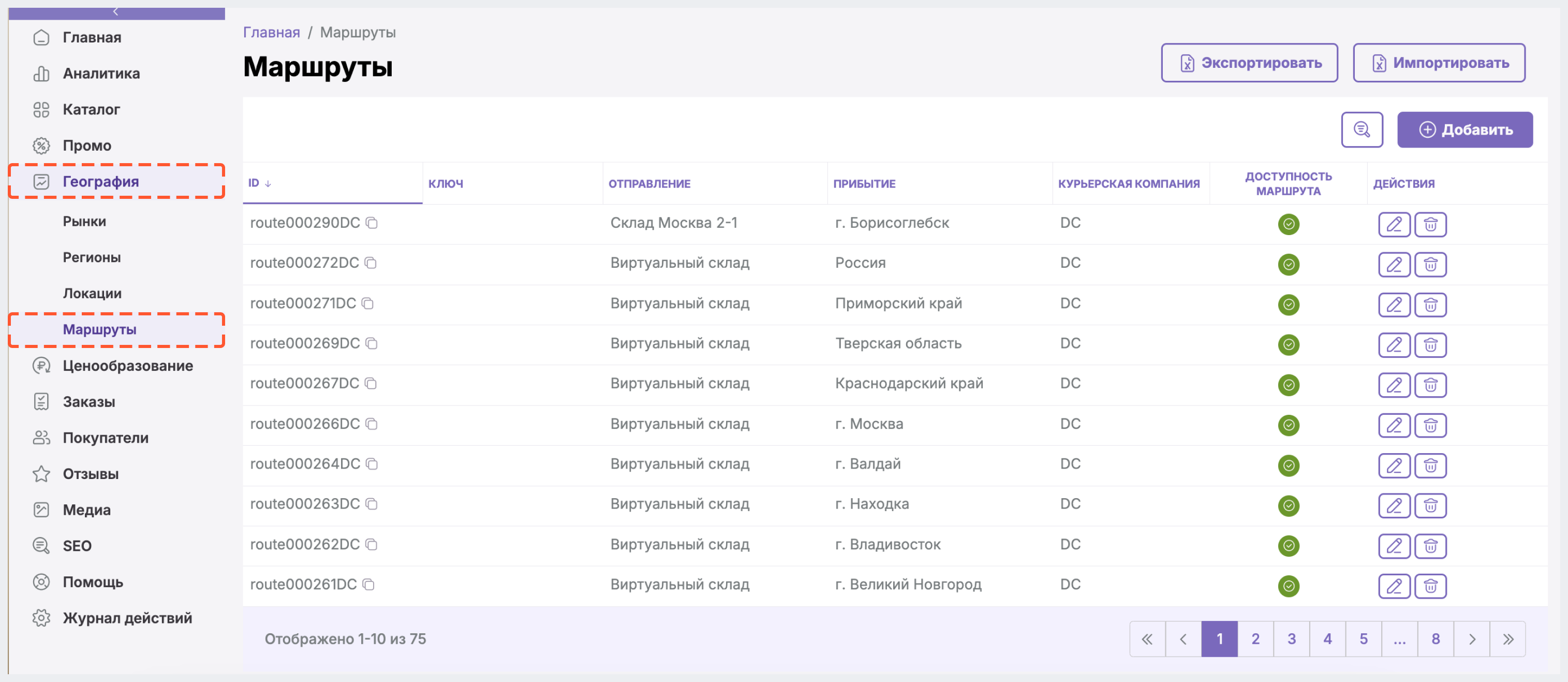Edit the route to Россия
The height and width of the screenshot is (682, 1568).
[1394, 264]
